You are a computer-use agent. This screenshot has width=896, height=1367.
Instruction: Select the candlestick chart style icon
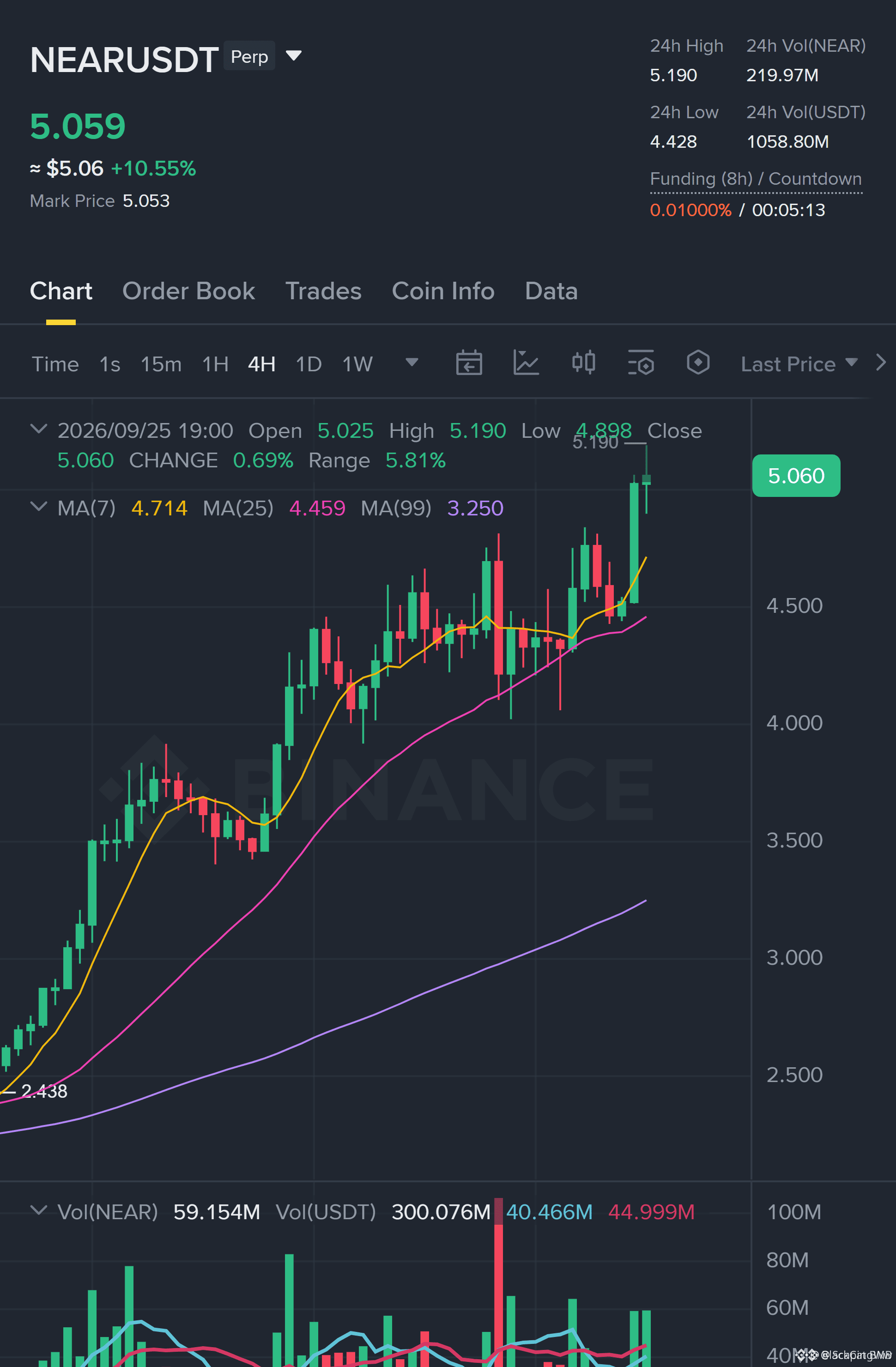click(x=583, y=363)
